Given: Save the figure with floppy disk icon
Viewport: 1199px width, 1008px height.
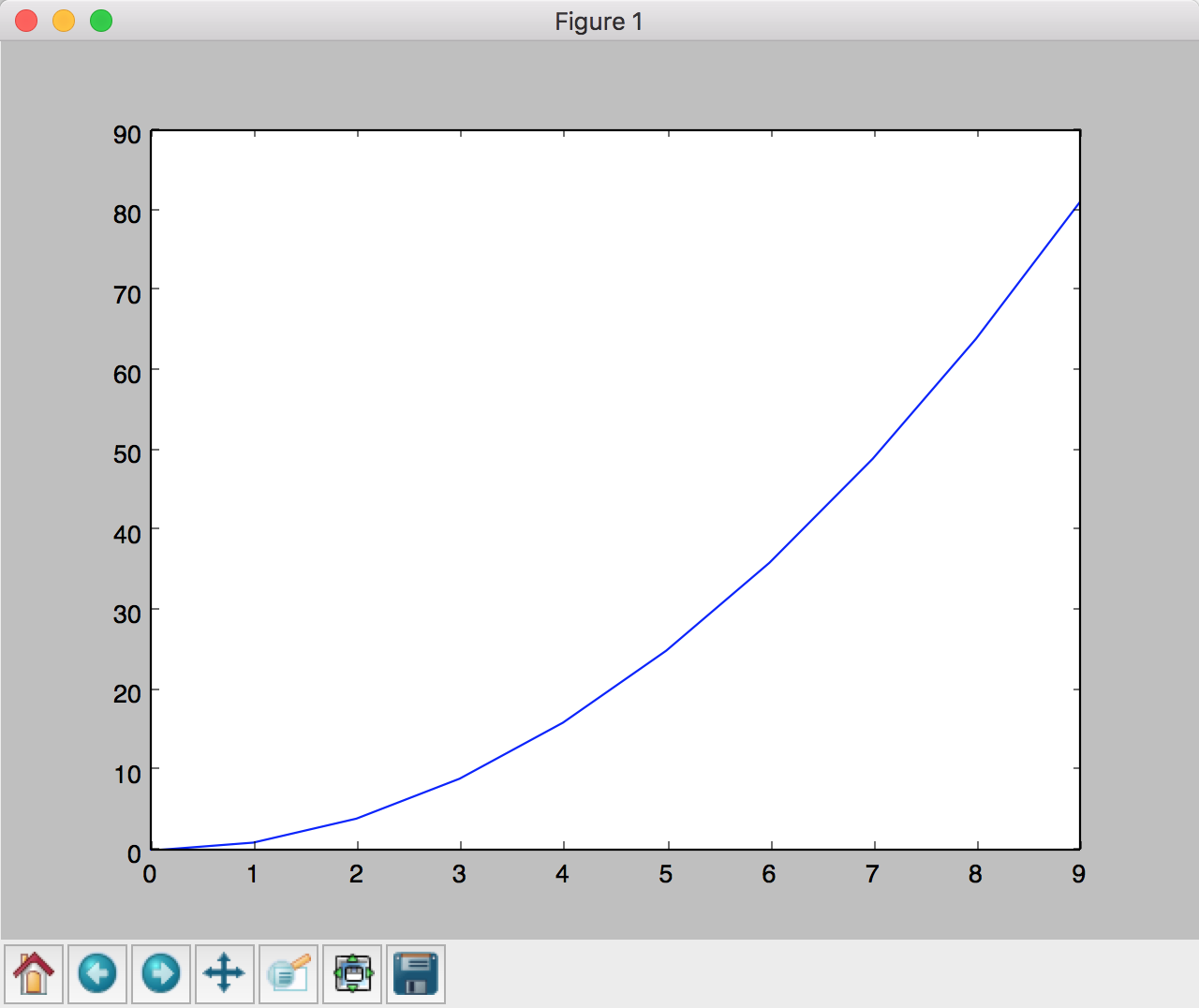Looking at the screenshot, I should (416, 973).
